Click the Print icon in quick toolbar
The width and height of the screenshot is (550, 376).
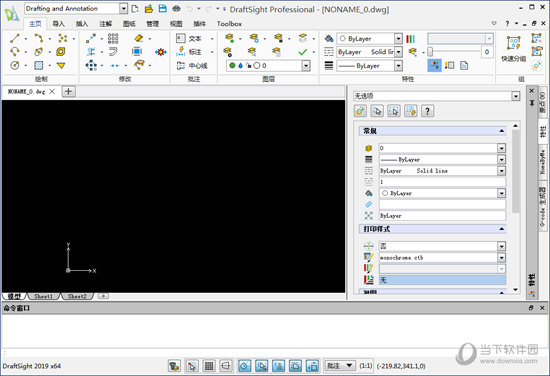point(176,9)
